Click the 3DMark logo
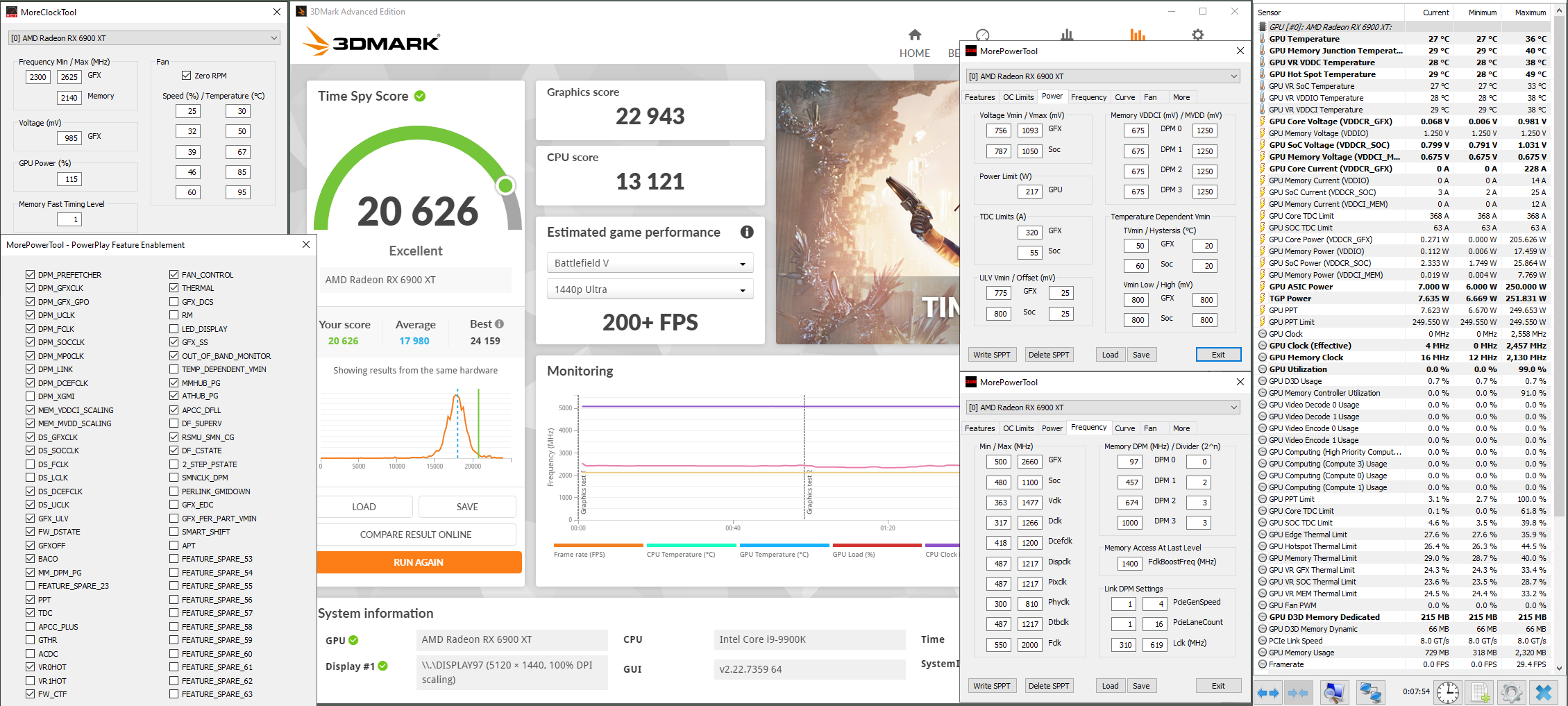Viewport: 1568px width, 706px height. click(371, 42)
